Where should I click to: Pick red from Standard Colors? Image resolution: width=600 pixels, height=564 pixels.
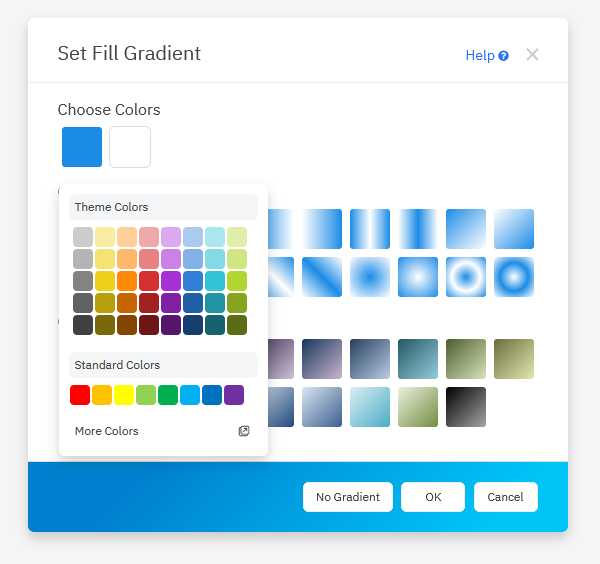[x=80, y=395]
